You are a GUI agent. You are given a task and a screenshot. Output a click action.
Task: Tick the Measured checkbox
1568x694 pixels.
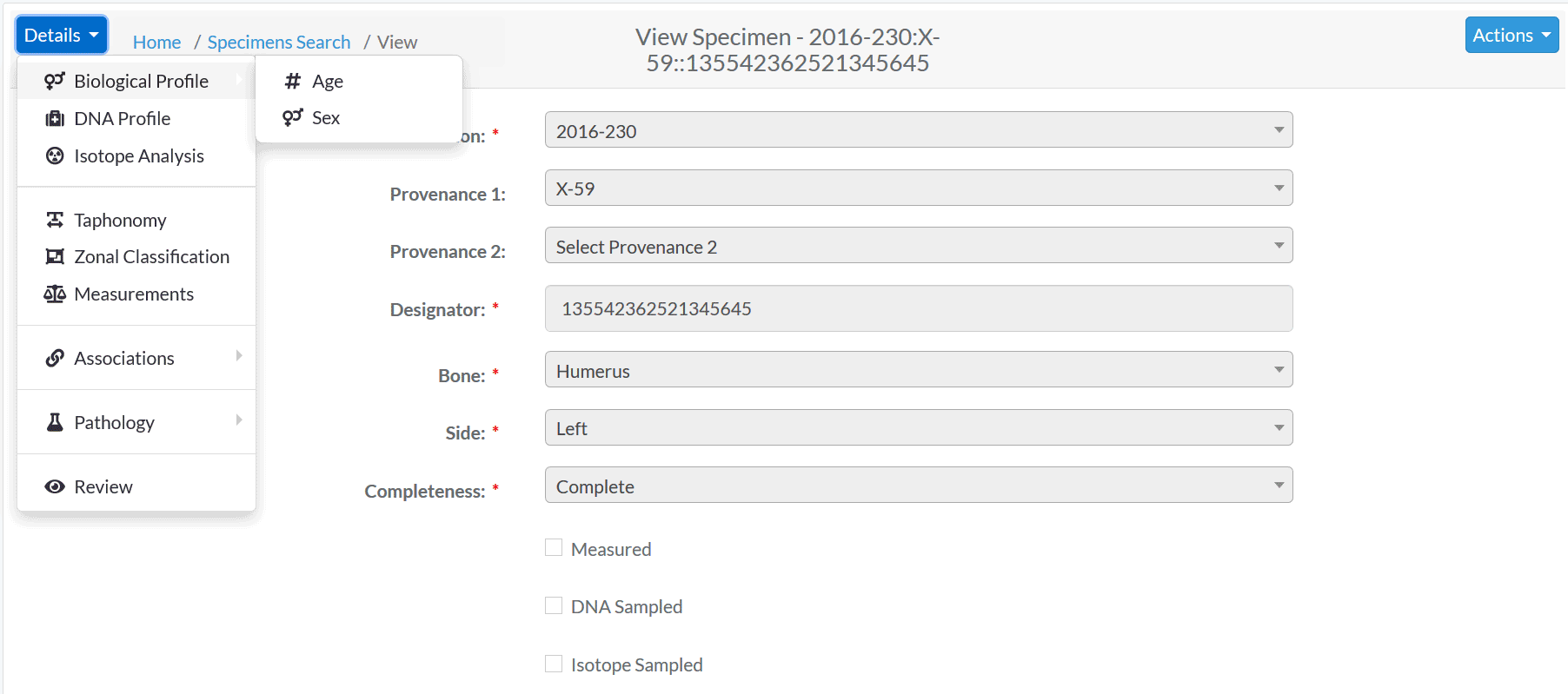coord(554,547)
